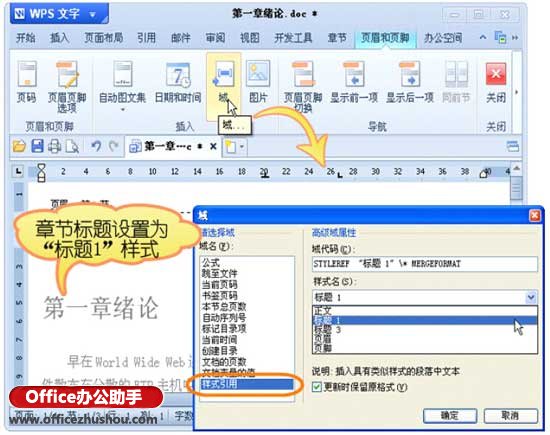This screenshot has height=435, width=550.
Task: Open the 邮件 tab
Action: pos(181,38)
